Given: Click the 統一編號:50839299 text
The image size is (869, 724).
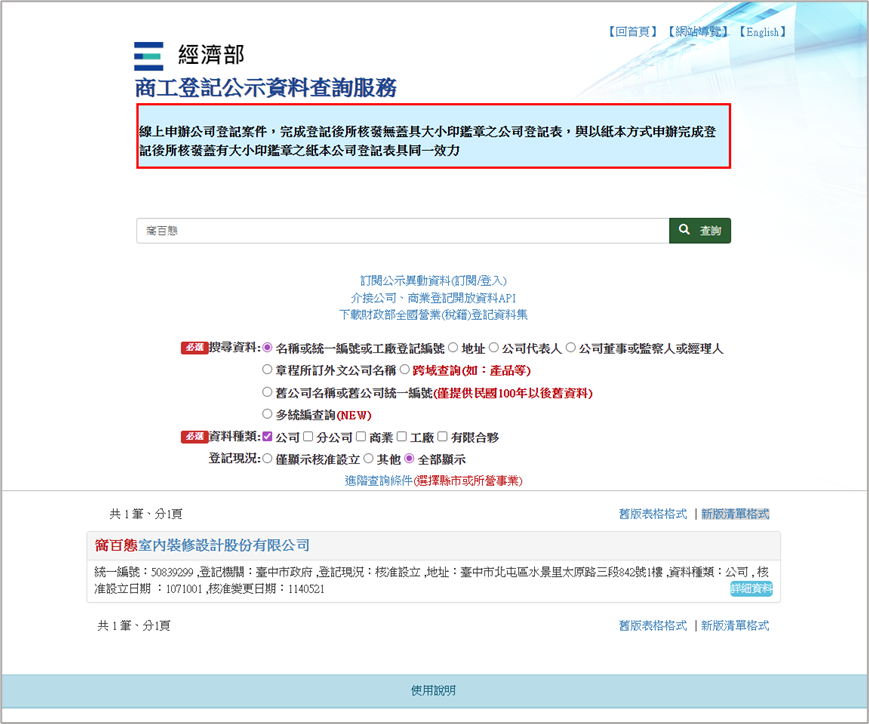Looking at the screenshot, I should coord(144,572).
